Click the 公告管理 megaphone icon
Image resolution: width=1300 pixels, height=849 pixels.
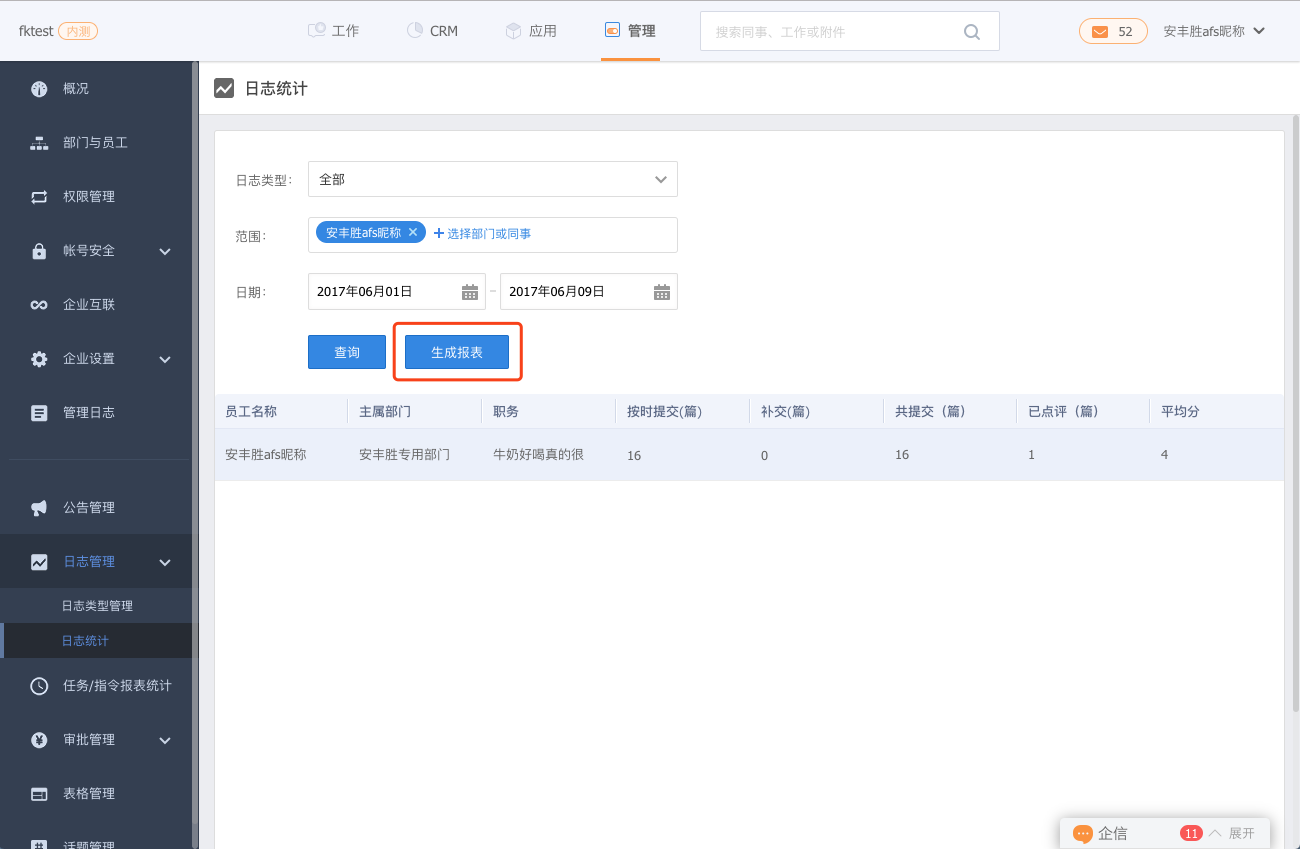click(x=39, y=508)
